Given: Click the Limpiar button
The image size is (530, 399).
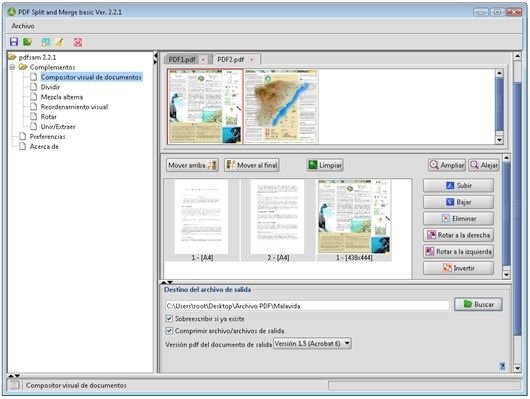Looking at the screenshot, I should (325, 165).
